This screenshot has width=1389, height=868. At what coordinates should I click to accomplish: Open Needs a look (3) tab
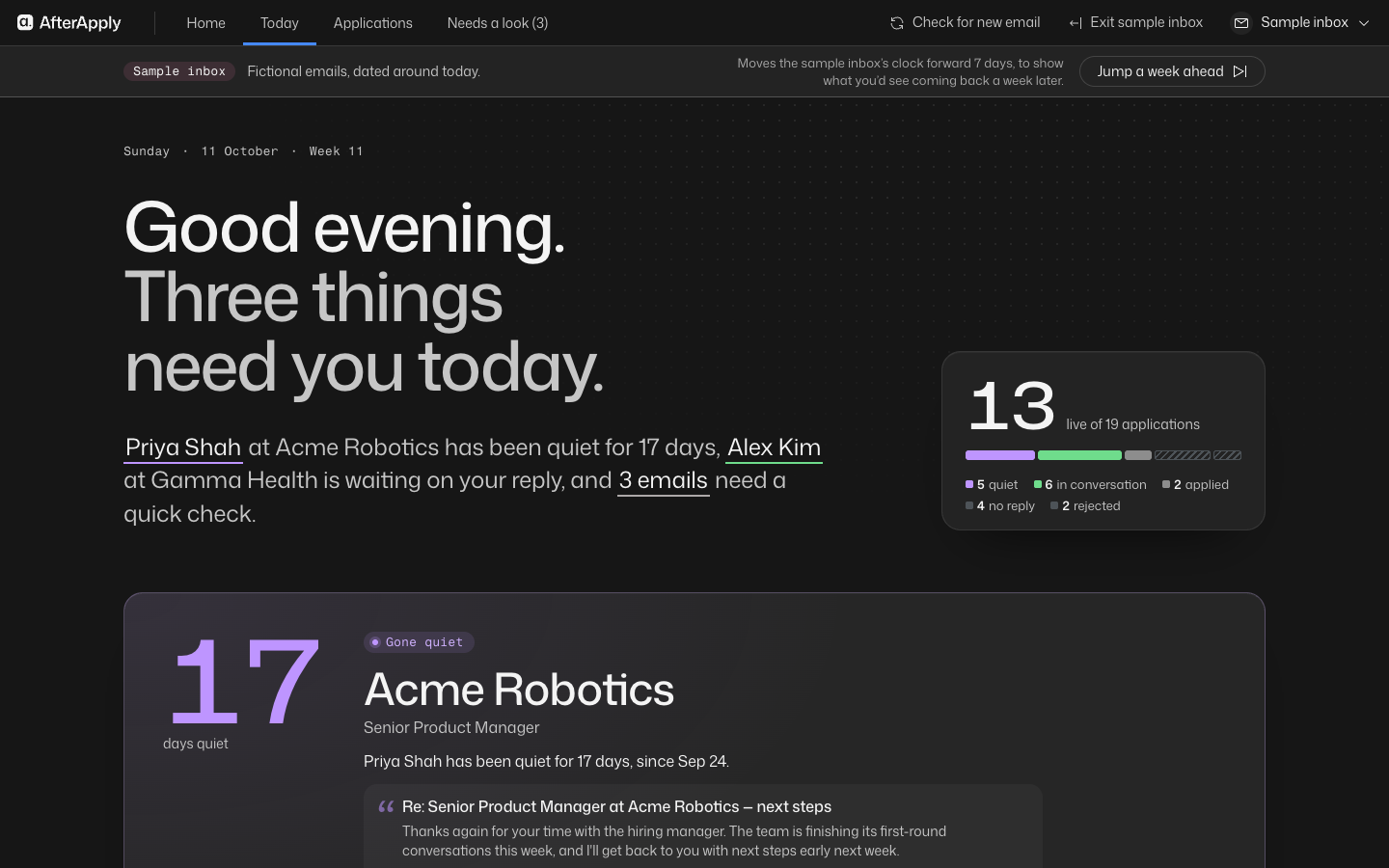498,22
